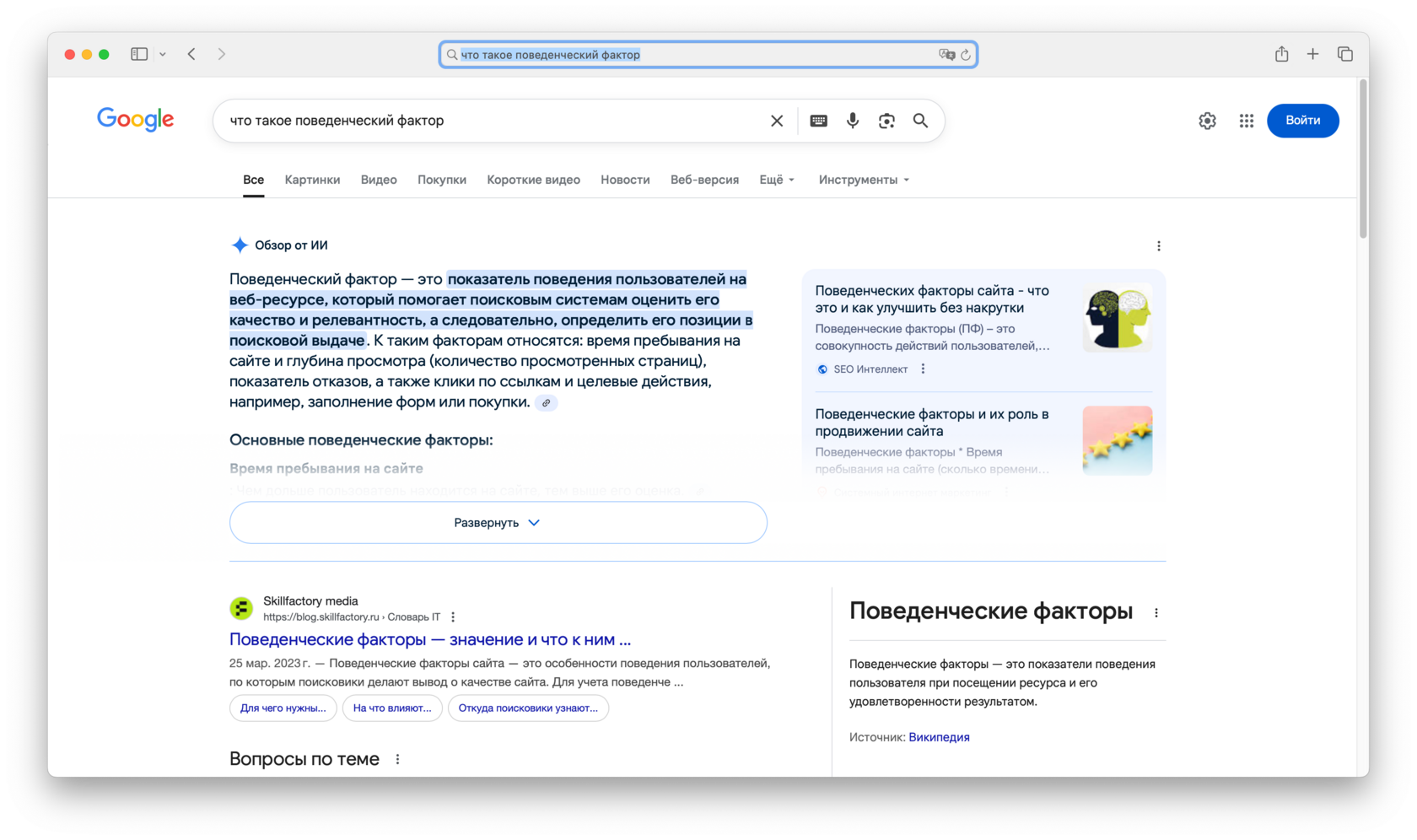1417x840 pixels.
Task: Click the Google logo
Action: coord(136,120)
